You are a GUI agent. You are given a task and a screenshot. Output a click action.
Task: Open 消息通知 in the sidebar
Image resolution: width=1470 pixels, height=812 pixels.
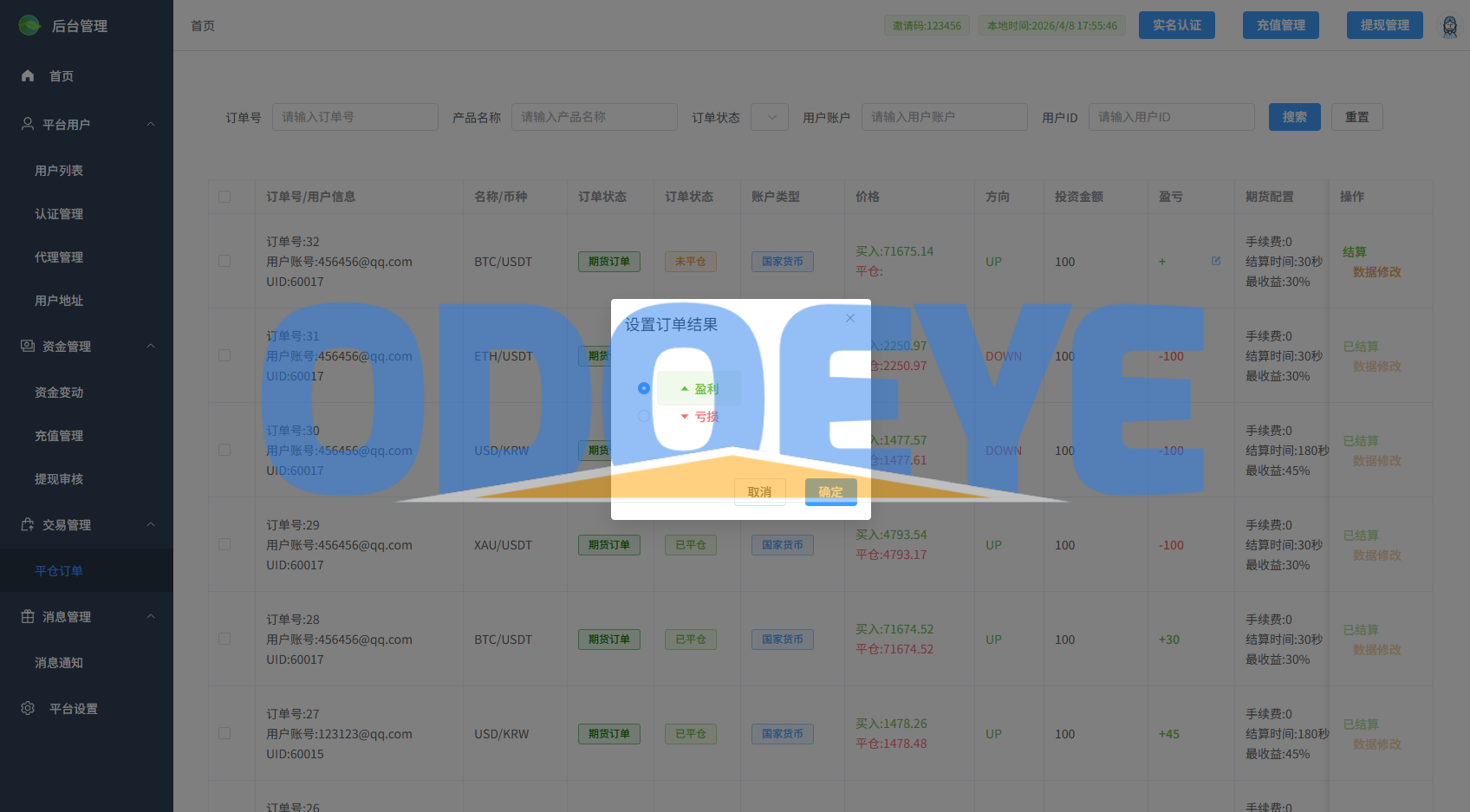click(59, 663)
